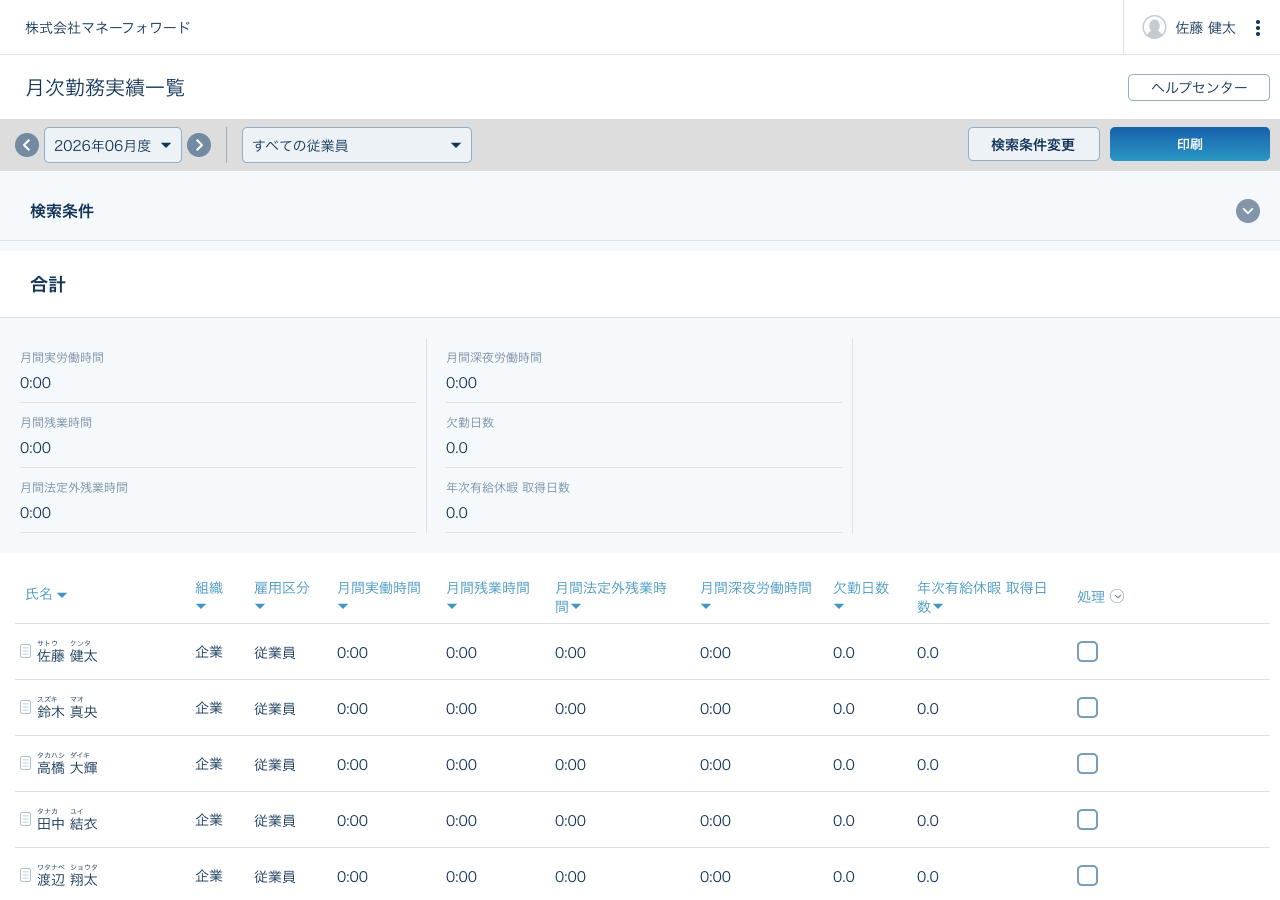Open the 処理 column header menu
This screenshot has height=900, width=1280.
pyautogui.click(x=1117, y=595)
